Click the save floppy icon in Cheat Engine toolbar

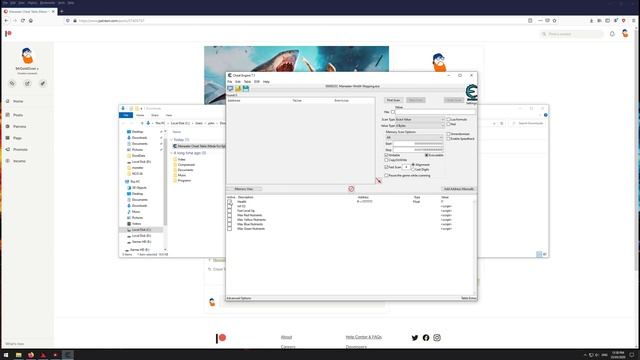tap(246, 88)
